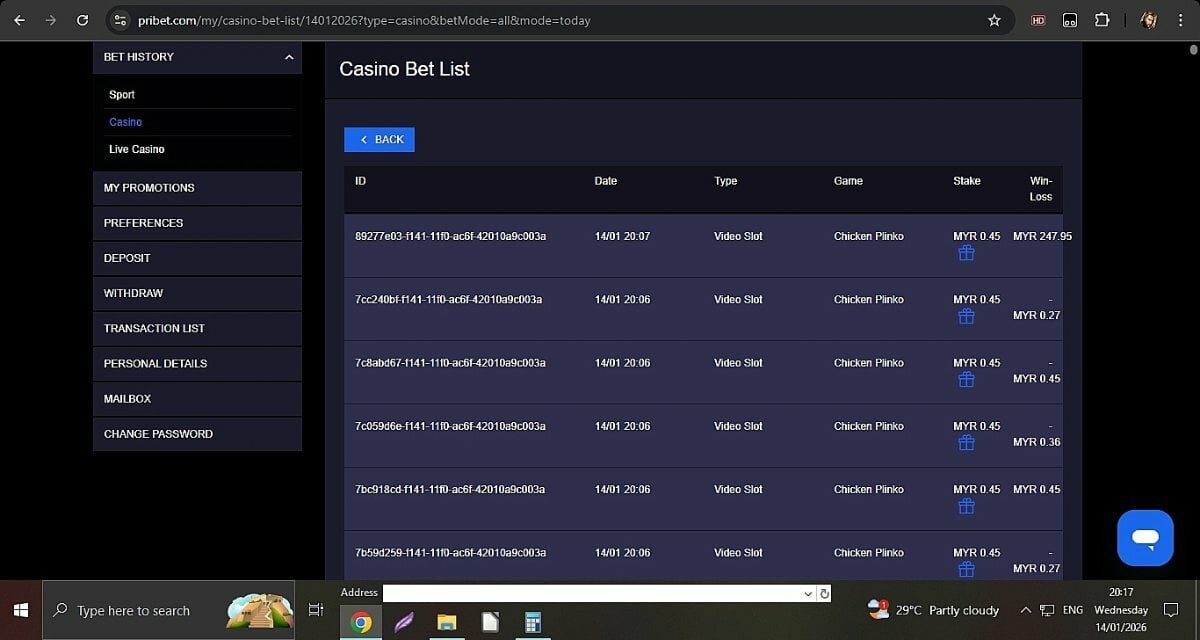Open the live chat support bubble

(x=1145, y=538)
